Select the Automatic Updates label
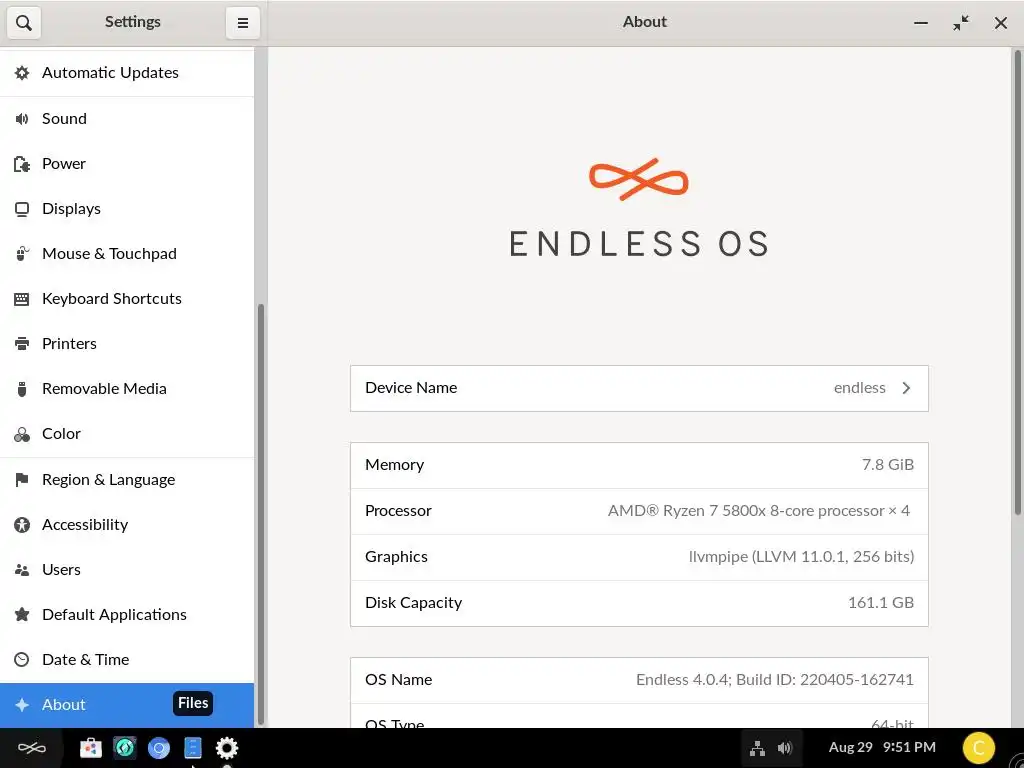This screenshot has width=1024, height=768. click(x=110, y=72)
